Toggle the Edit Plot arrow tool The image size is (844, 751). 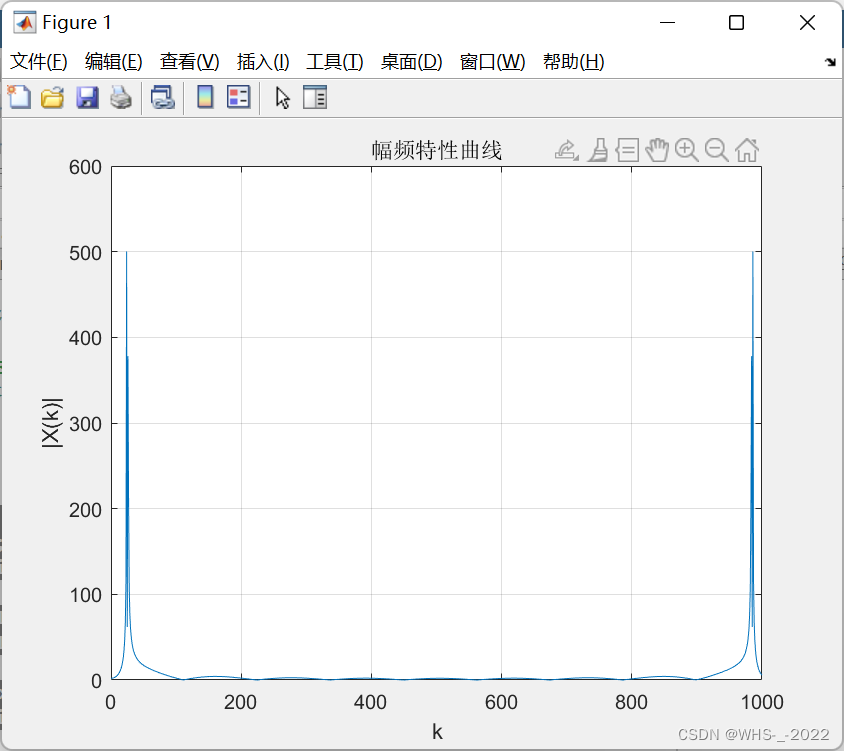tap(283, 98)
